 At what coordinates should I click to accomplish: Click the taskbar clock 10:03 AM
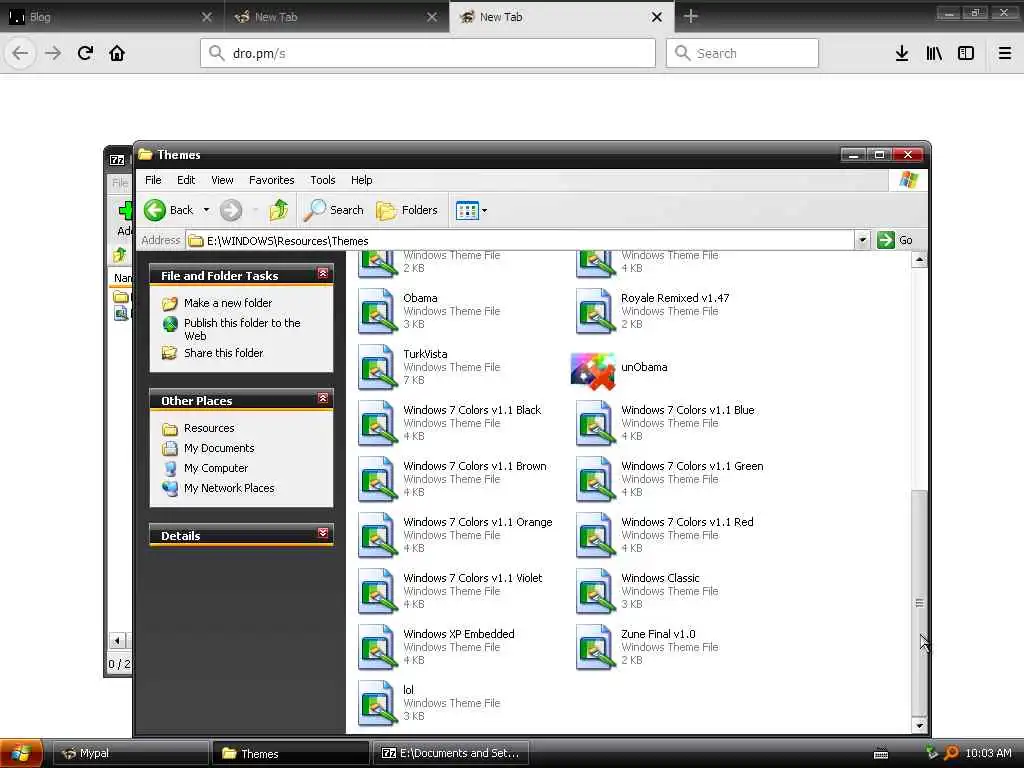(x=988, y=753)
